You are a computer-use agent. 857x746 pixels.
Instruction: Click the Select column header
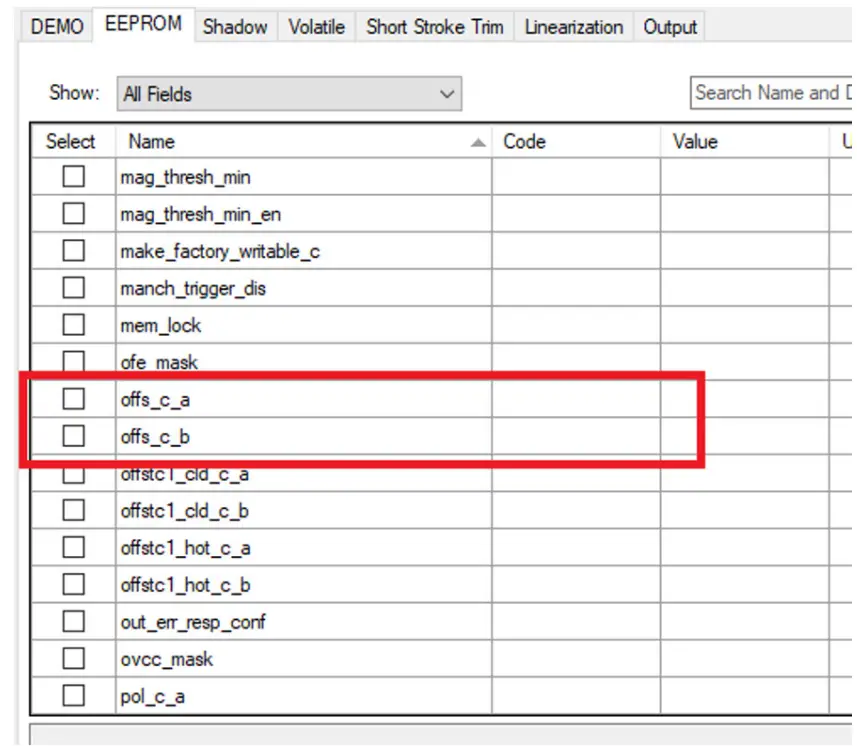pyautogui.click(x=71, y=142)
